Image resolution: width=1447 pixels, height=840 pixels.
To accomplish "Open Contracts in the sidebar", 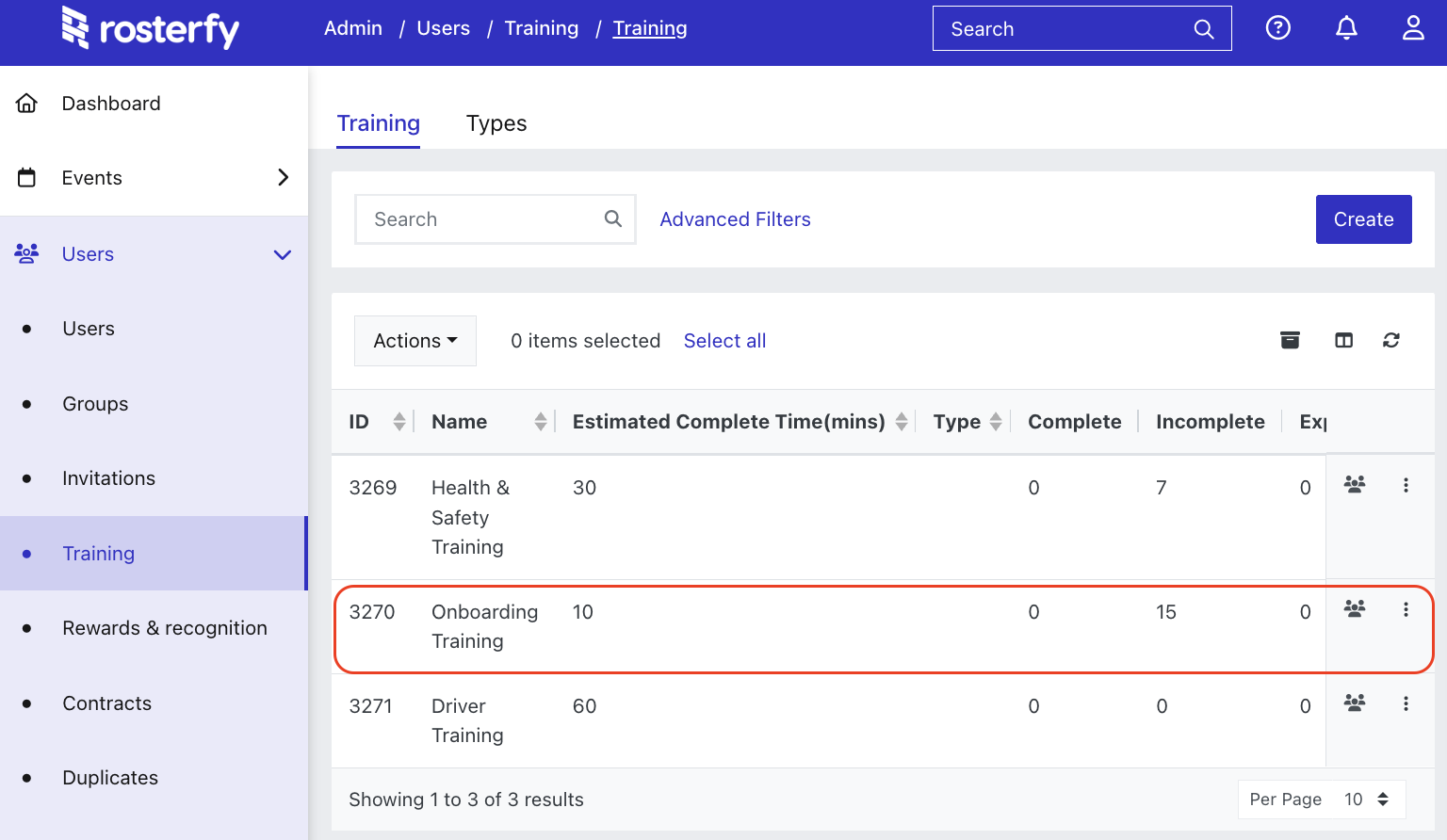I will (x=106, y=703).
